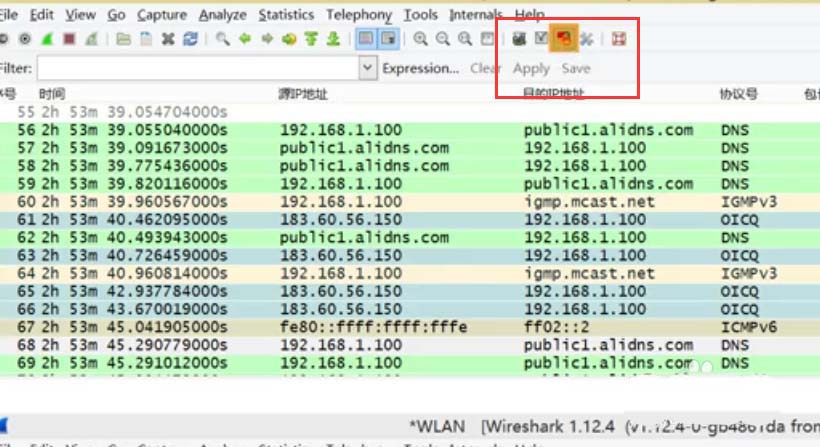Click the Expression... button
The height and width of the screenshot is (447, 820).
click(x=420, y=68)
